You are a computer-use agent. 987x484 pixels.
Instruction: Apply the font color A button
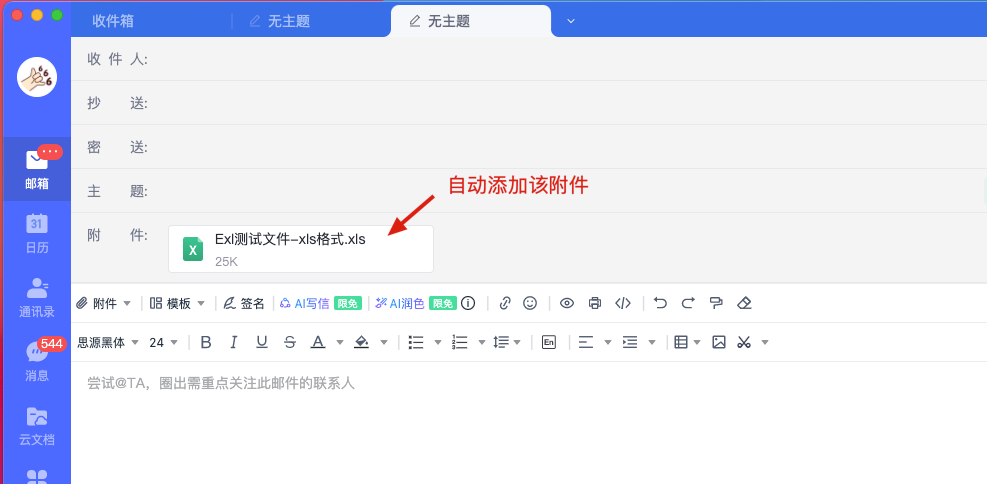pos(319,342)
